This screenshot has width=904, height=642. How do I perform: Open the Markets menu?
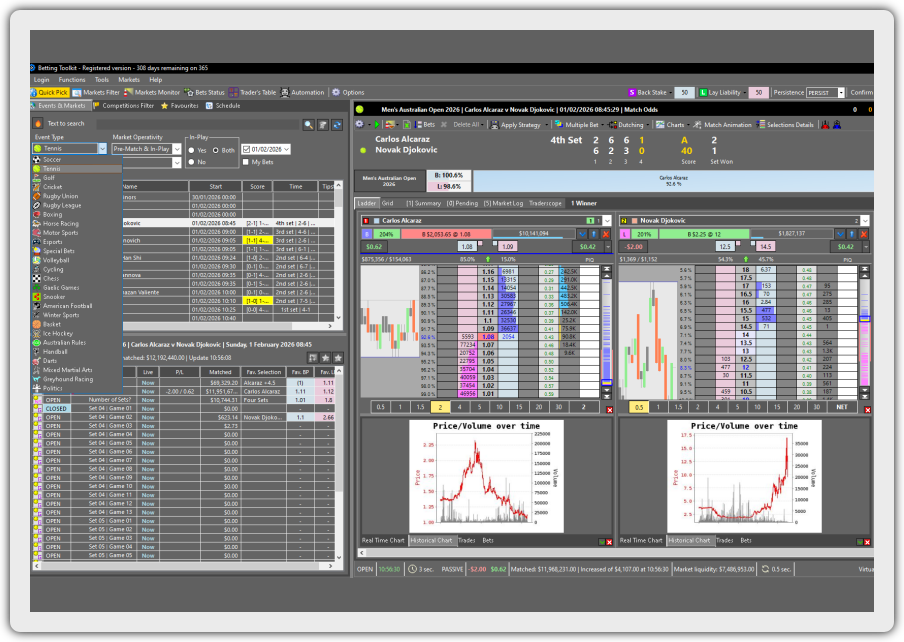coord(129,80)
